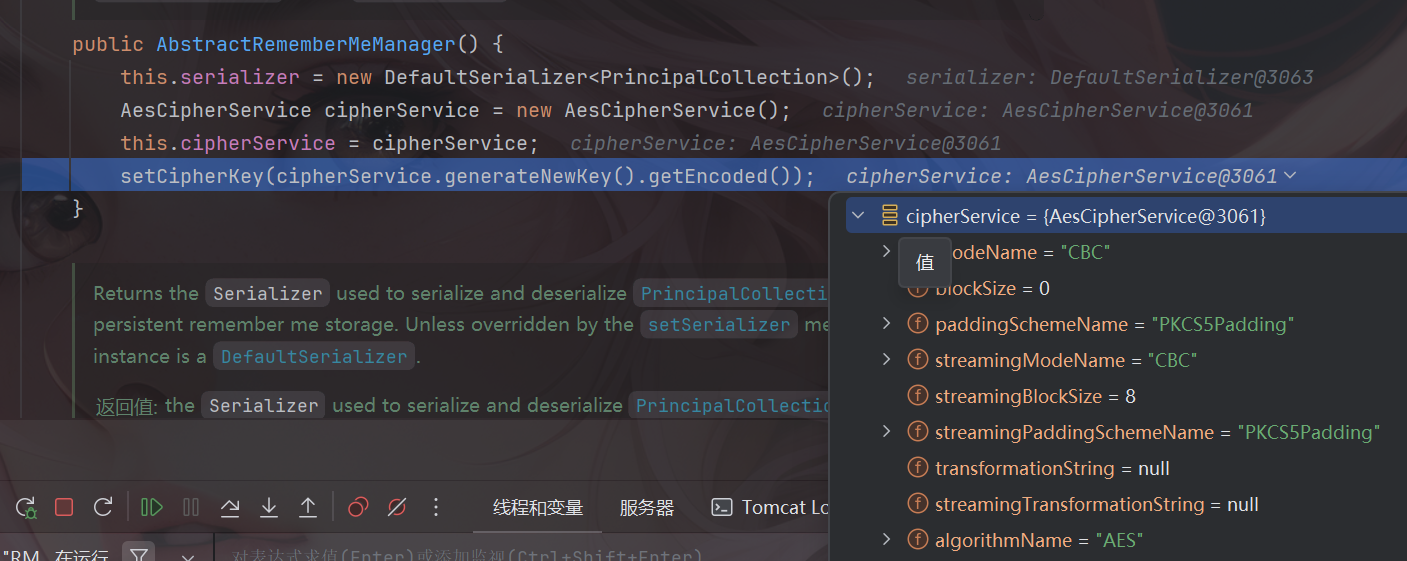The image size is (1407, 561).
Task: Select cipherService = {AesCipherService@3061} row
Action: tap(1126, 216)
